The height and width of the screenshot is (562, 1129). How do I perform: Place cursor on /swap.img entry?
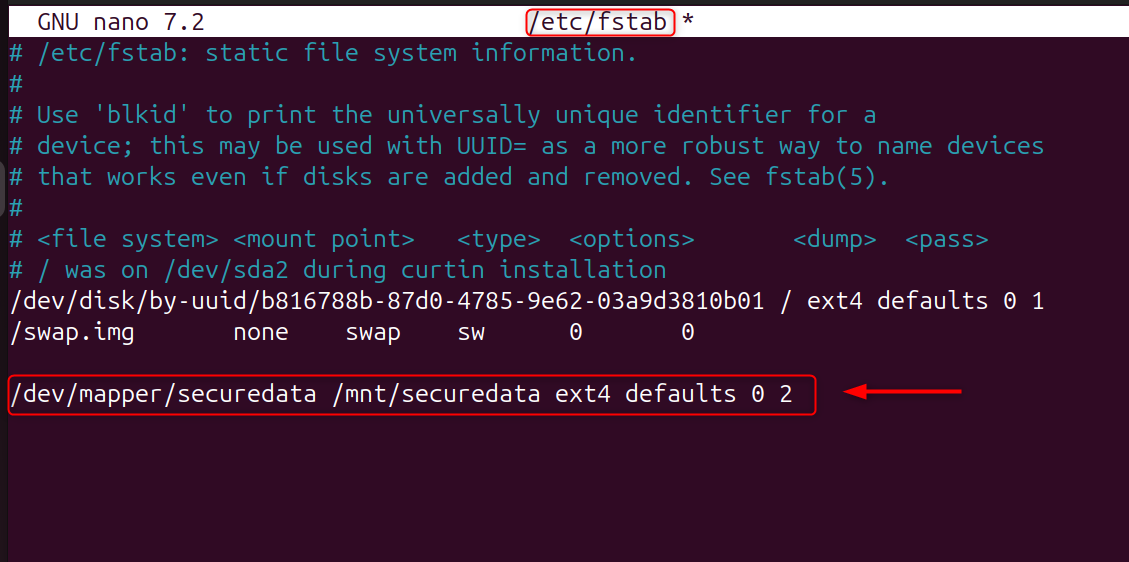pyautogui.click(x=70, y=332)
